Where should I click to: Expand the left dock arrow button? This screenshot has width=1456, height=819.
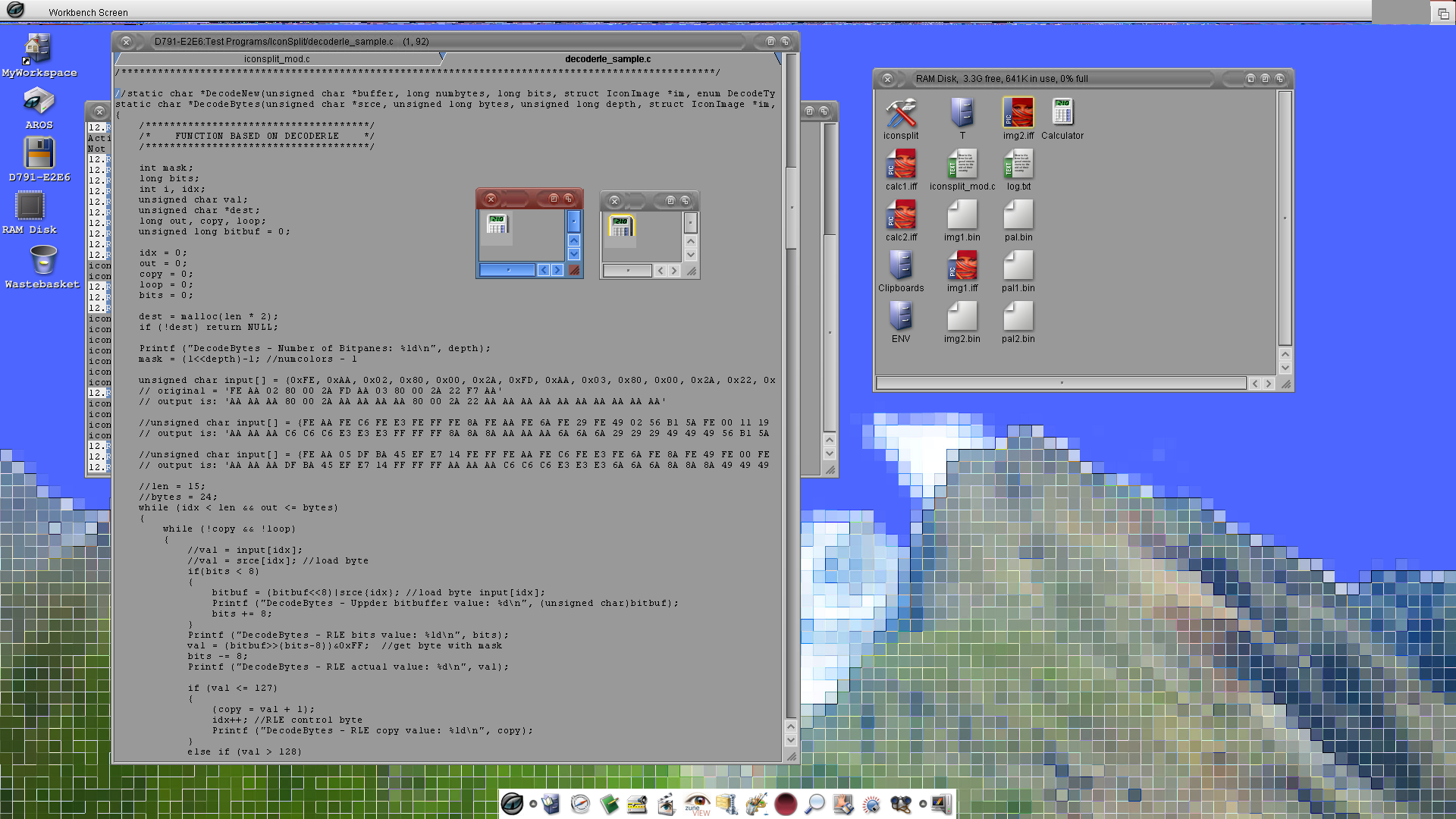(533, 804)
